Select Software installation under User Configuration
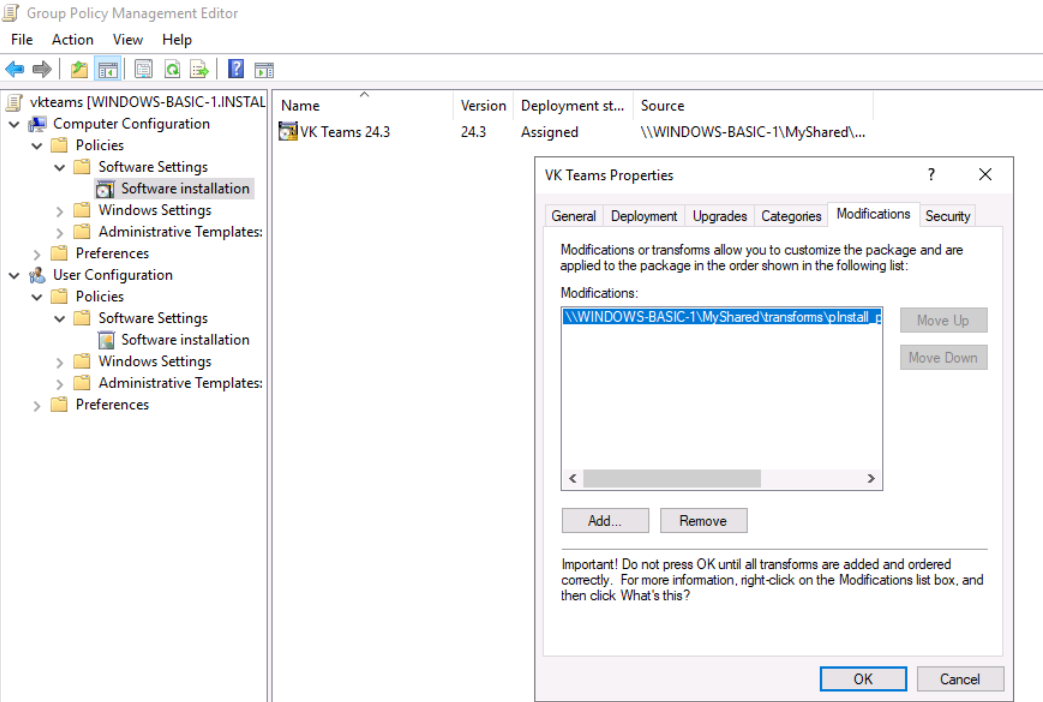 point(185,340)
